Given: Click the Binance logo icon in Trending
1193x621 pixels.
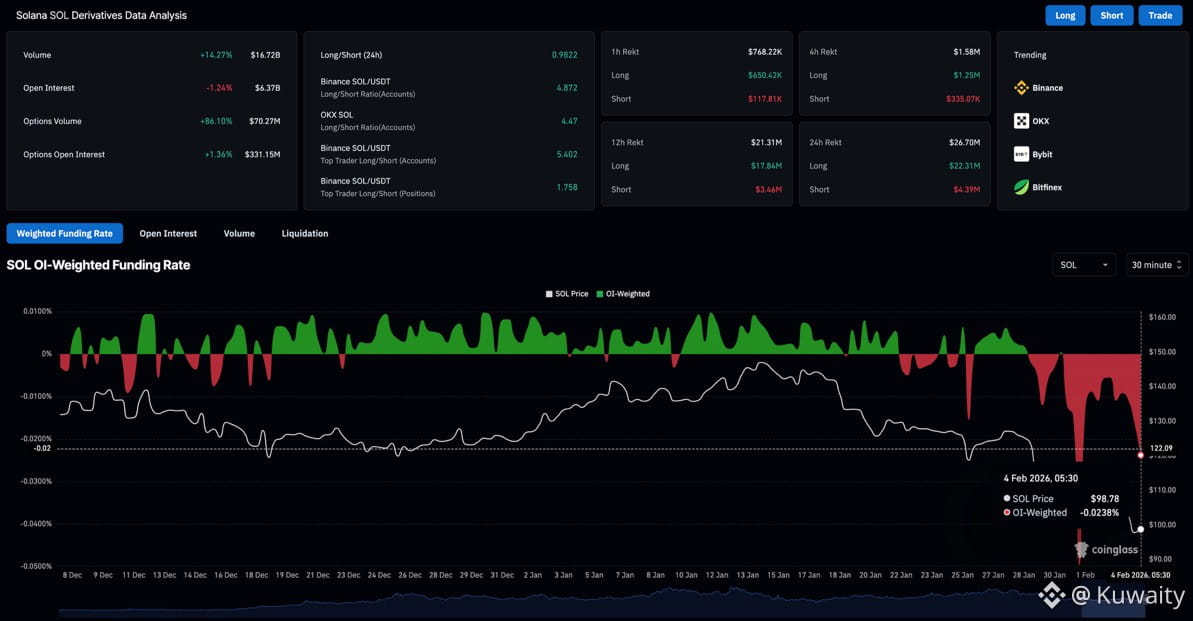Looking at the screenshot, I should tap(1021, 88).
